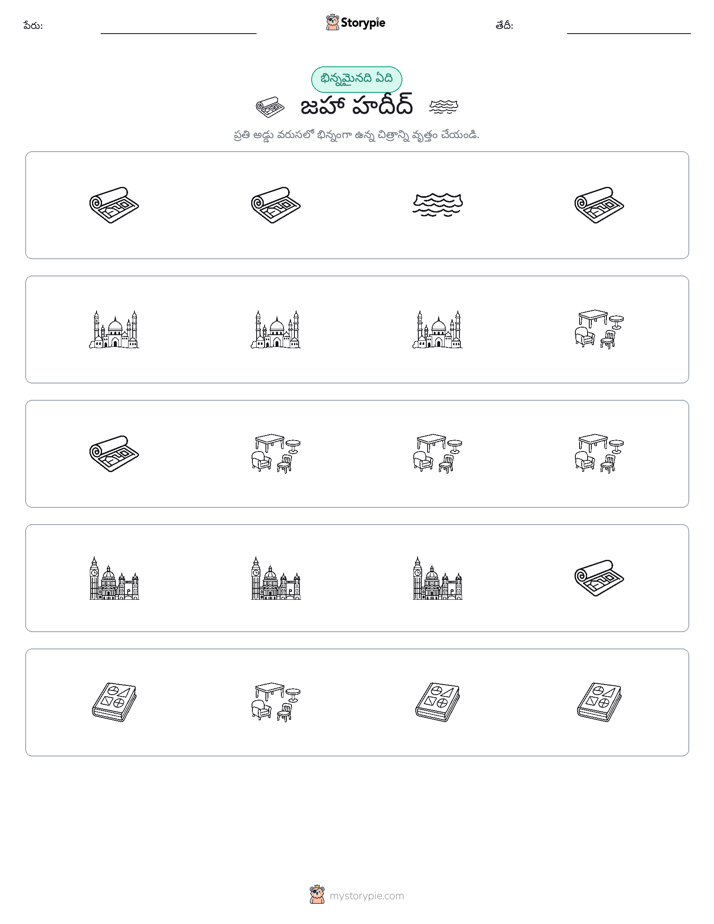Select the third clock tower picture in row four
Screen dimensions: 714x924
[x=437, y=578]
